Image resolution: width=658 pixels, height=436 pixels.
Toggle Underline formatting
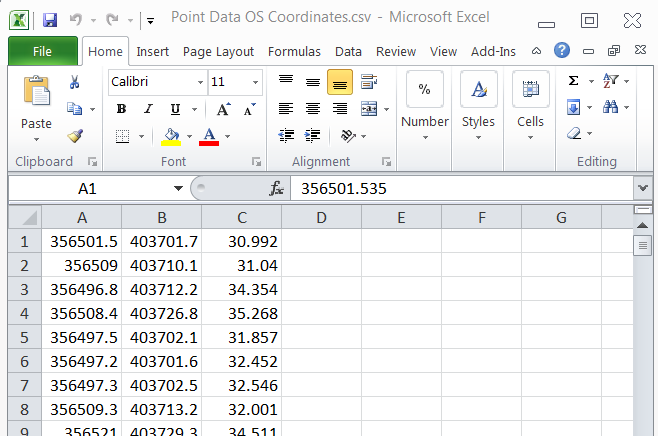175,109
